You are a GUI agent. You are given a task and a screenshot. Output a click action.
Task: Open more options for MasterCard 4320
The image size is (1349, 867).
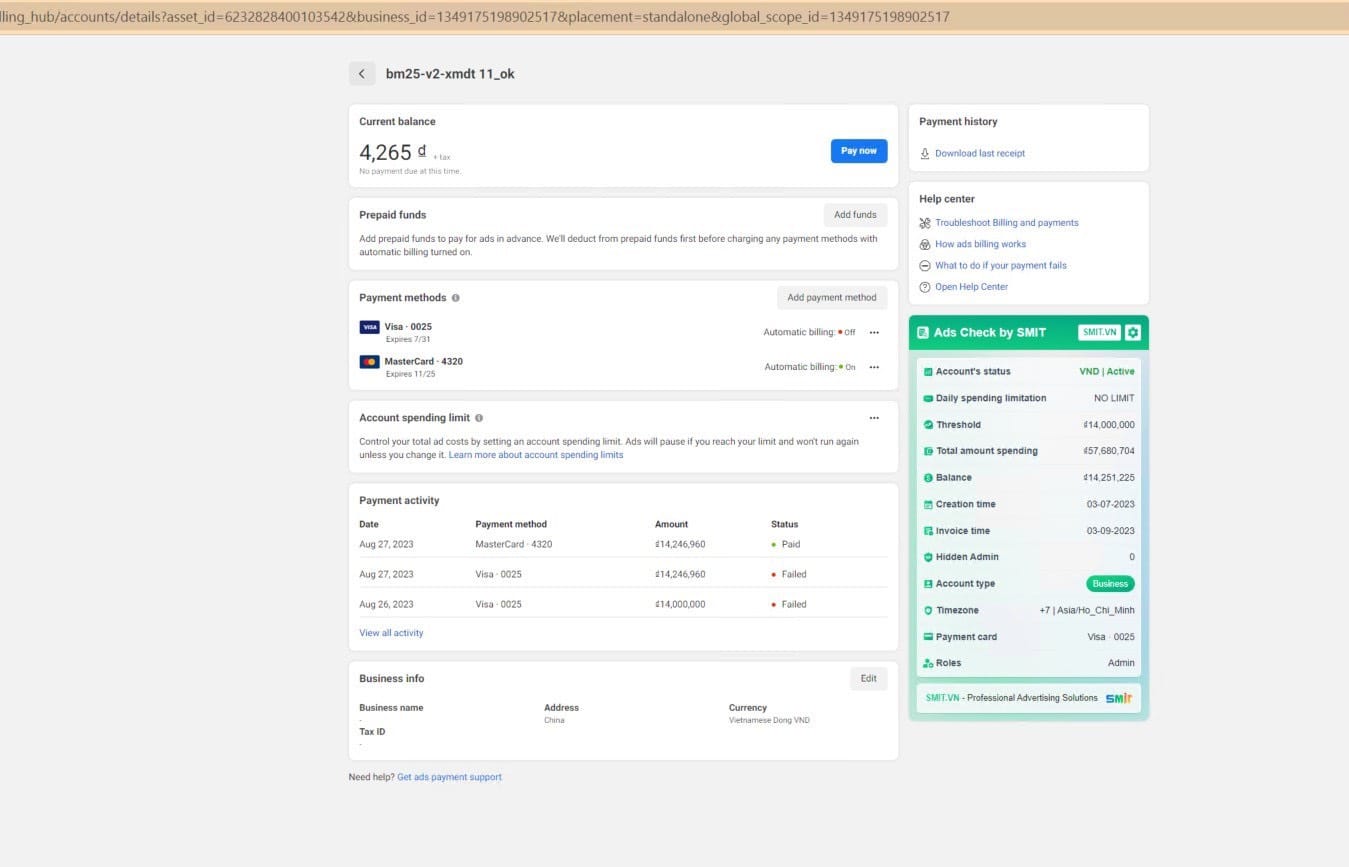click(x=874, y=367)
